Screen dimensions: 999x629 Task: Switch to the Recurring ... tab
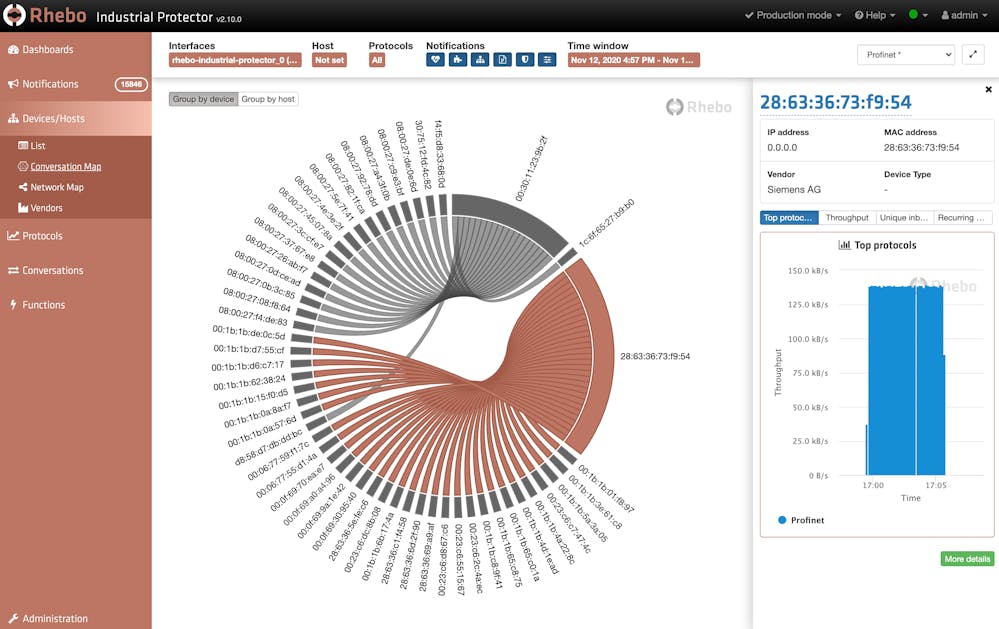tap(962, 218)
